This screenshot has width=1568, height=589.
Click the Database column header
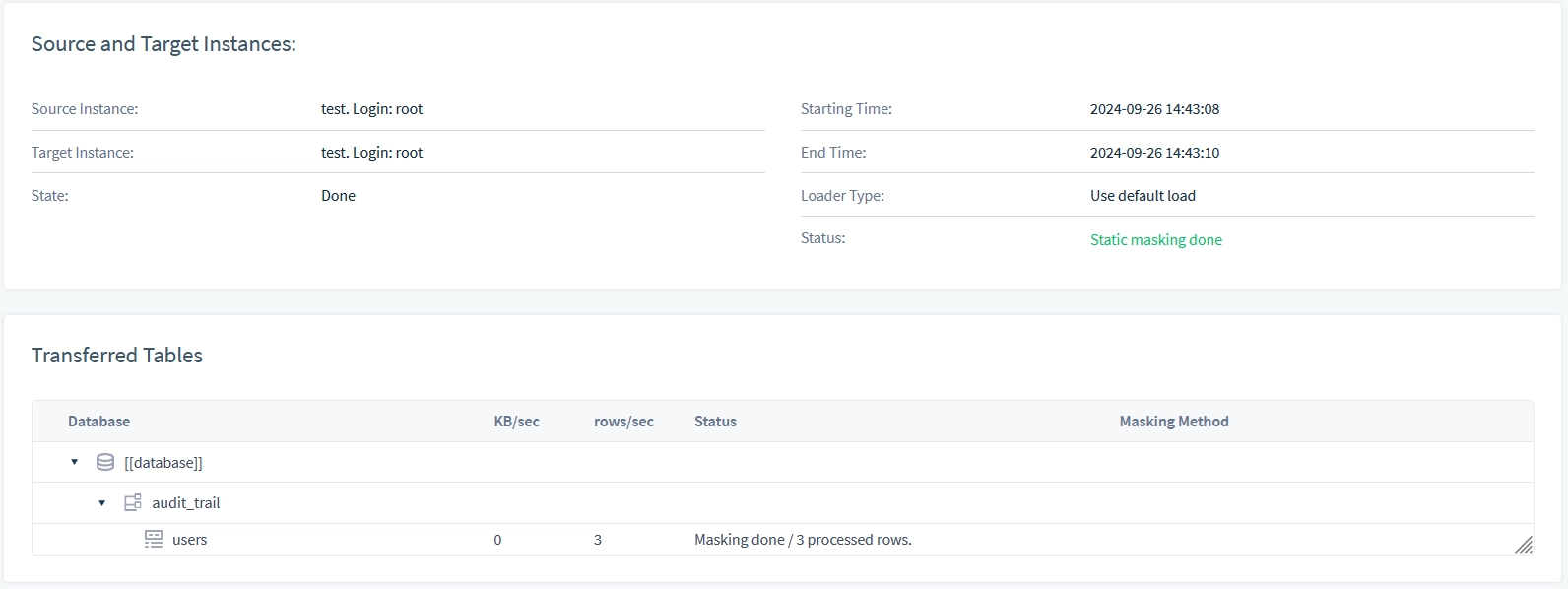[98, 422]
